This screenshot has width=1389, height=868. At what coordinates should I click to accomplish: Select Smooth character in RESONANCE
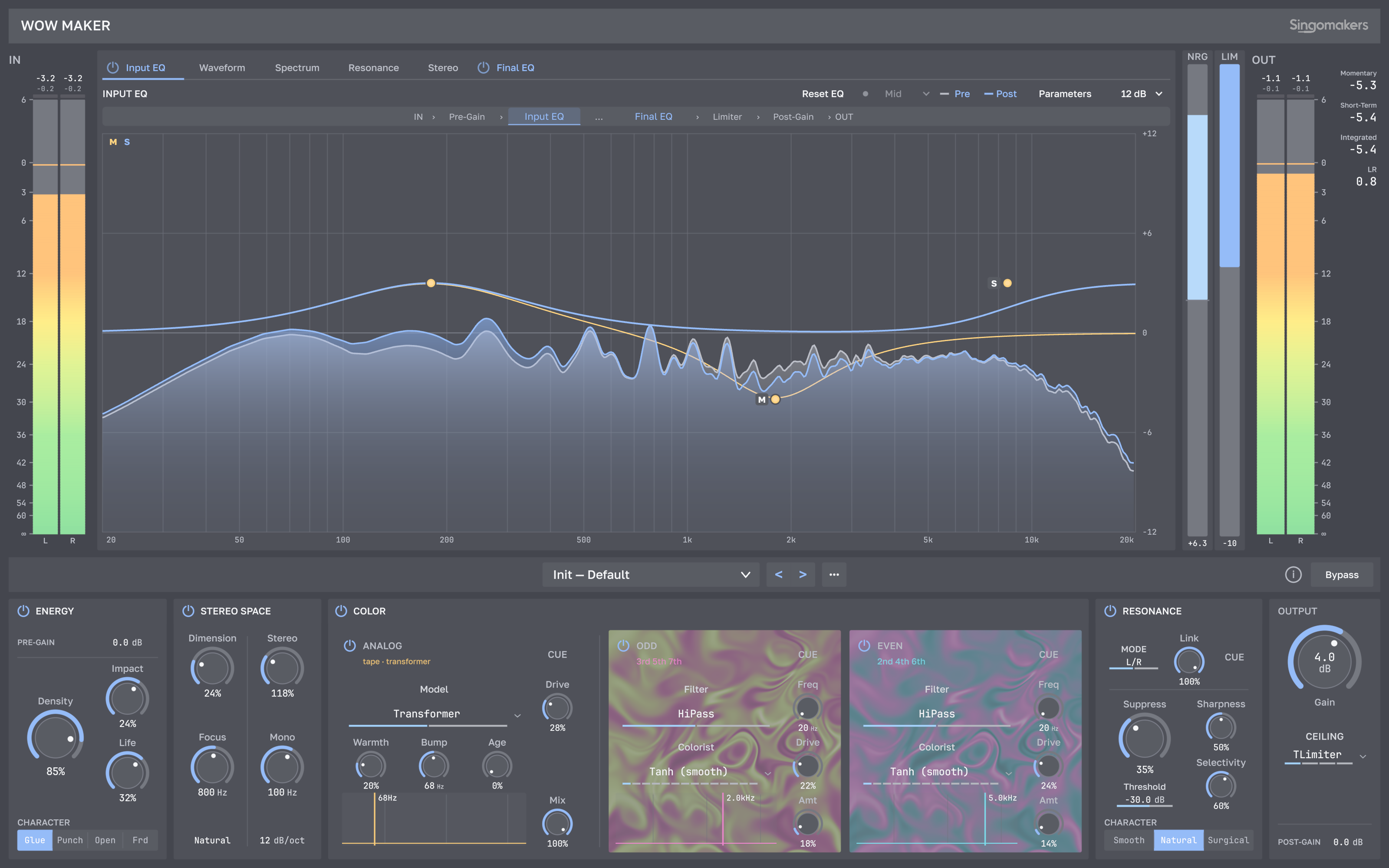click(1129, 840)
